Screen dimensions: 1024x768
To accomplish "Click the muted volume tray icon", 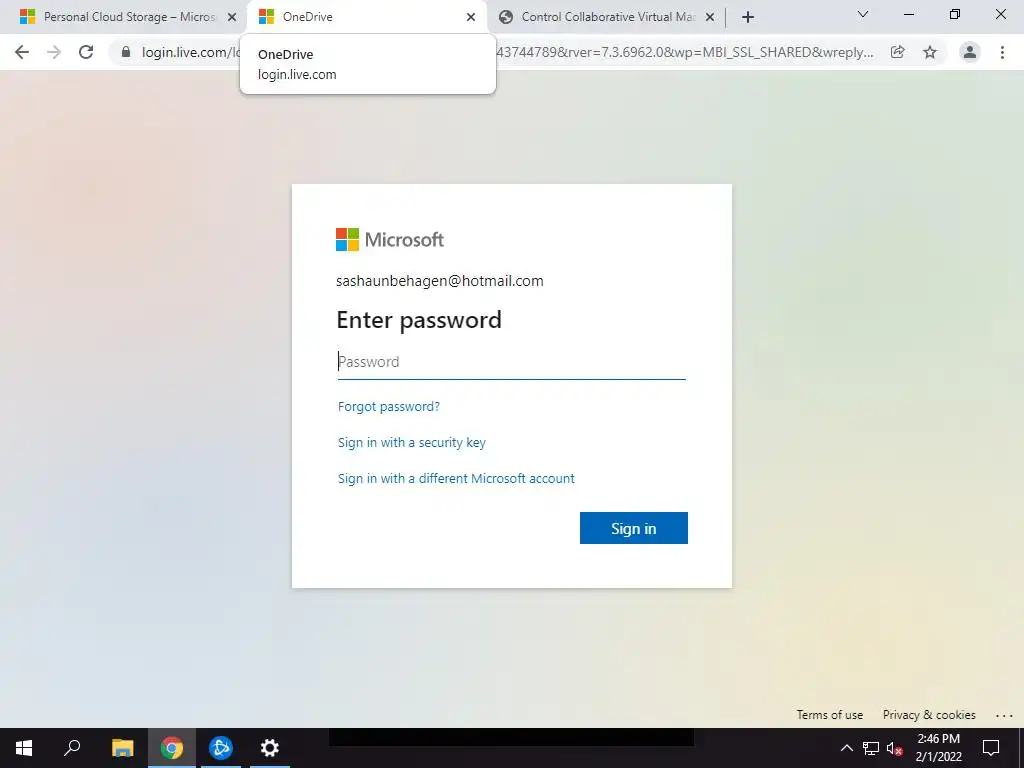I will [x=894, y=748].
